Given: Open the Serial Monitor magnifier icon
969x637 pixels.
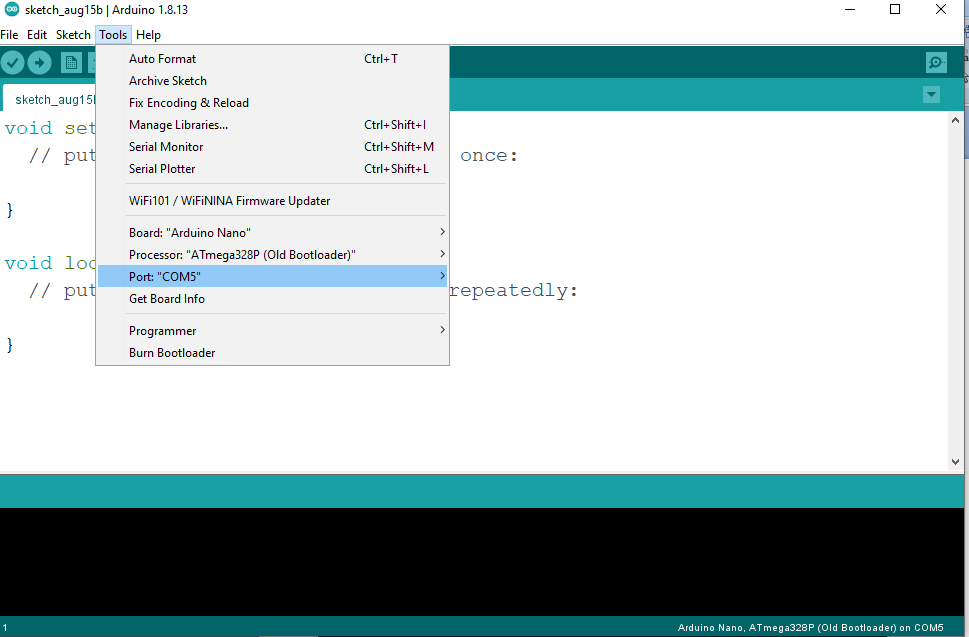Looking at the screenshot, I should pos(936,62).
